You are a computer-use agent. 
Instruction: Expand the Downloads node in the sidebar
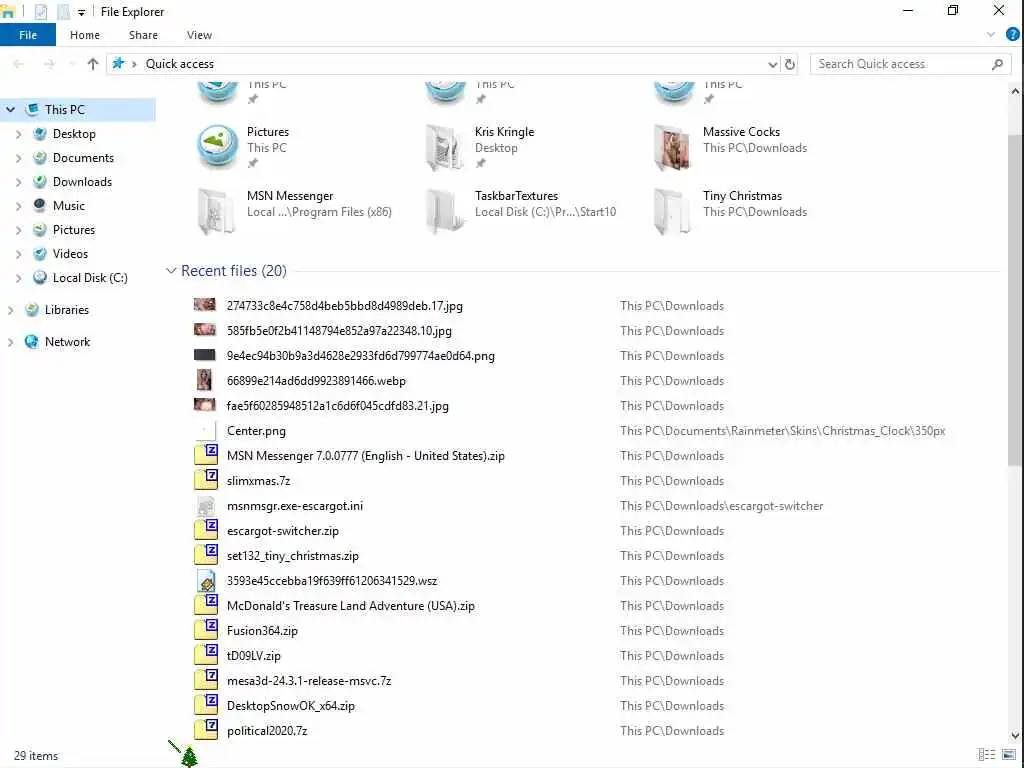[x=18, y=182]
